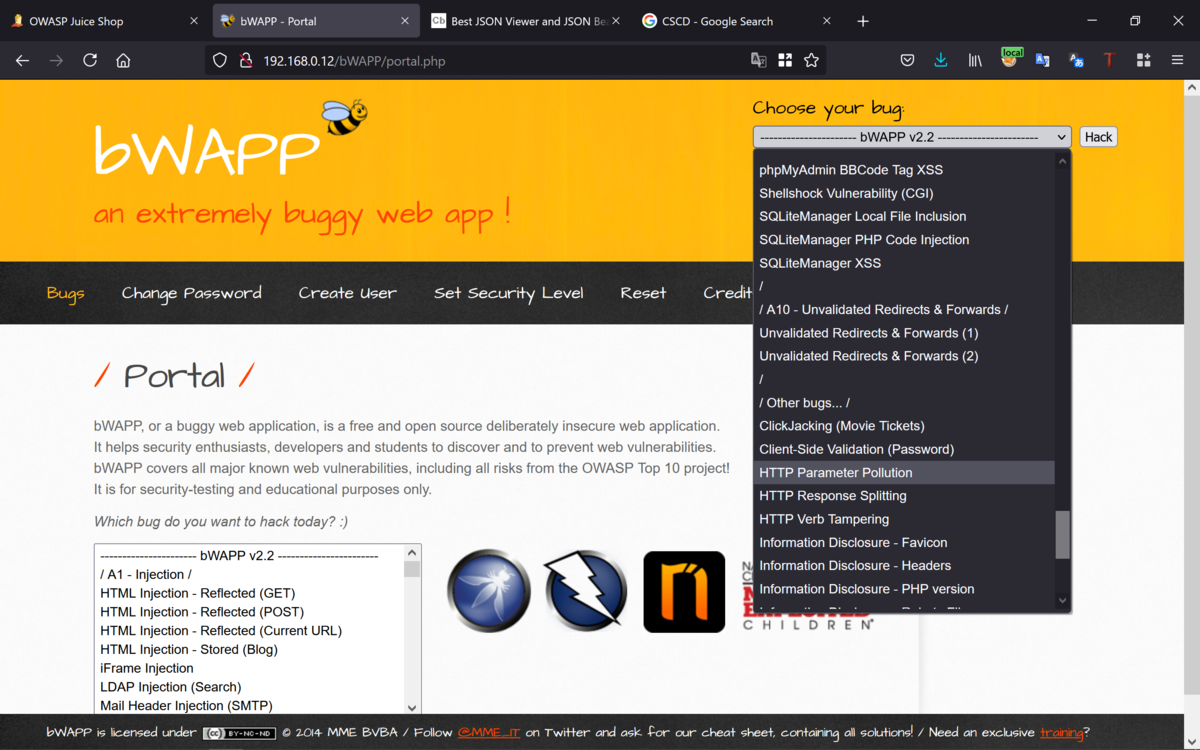Follow the @MME_IT Twitter link
The image size is (1200, 750).
pos(489,732)
